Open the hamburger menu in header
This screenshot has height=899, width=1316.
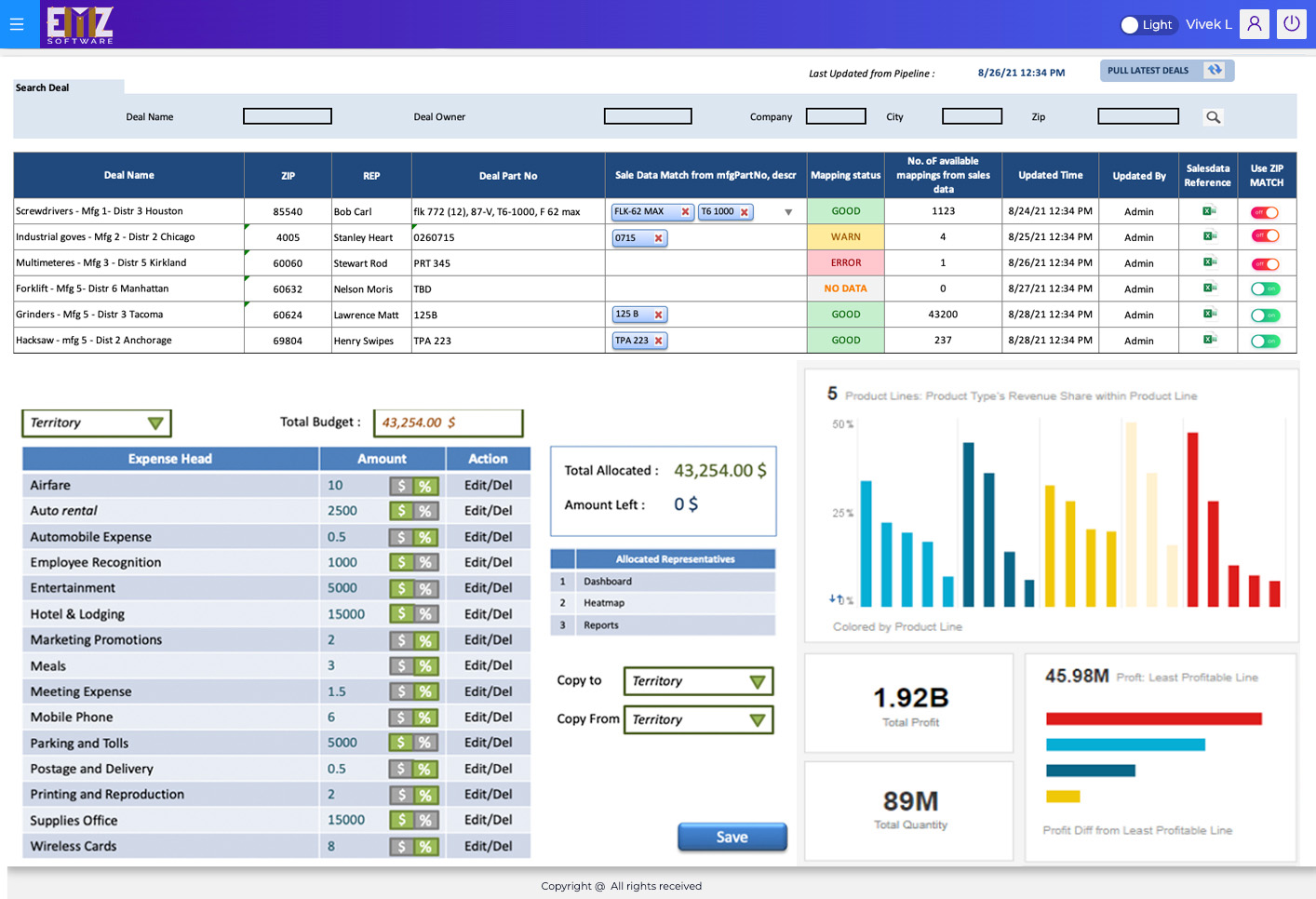point(17,24)
